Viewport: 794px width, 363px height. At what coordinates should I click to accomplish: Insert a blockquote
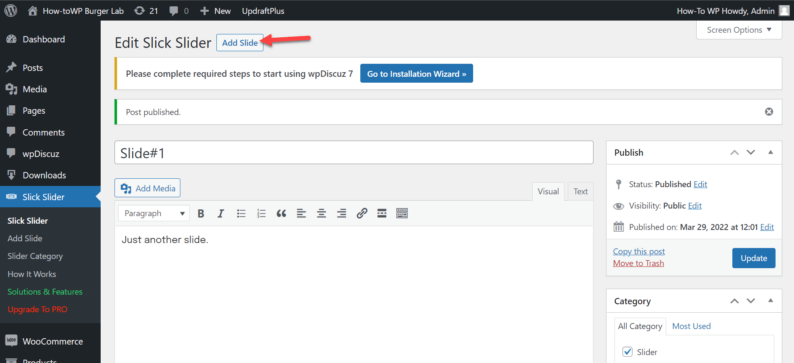pyautogui.click(x=282, y=214)
